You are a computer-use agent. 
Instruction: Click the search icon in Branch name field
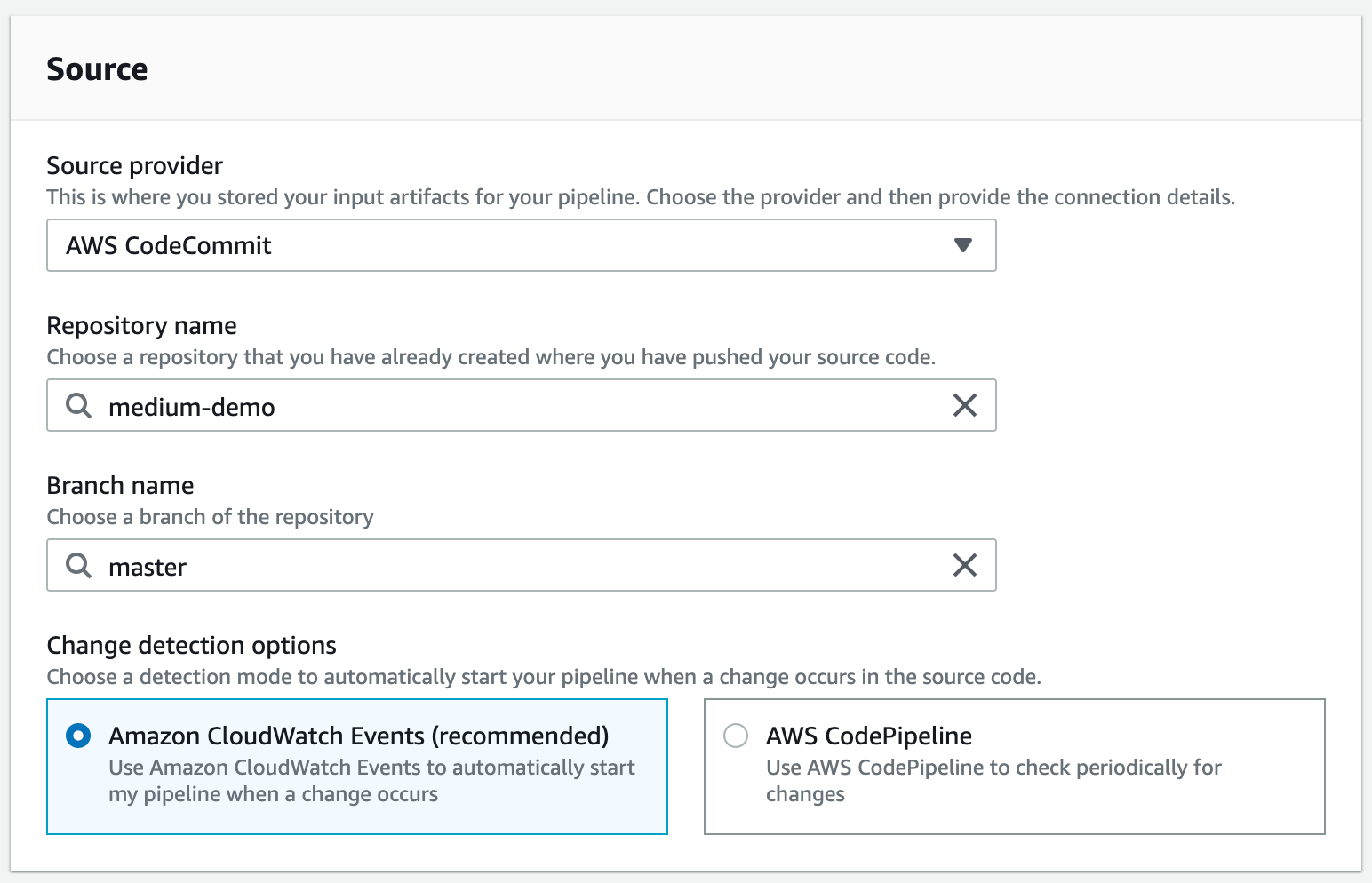79,566
